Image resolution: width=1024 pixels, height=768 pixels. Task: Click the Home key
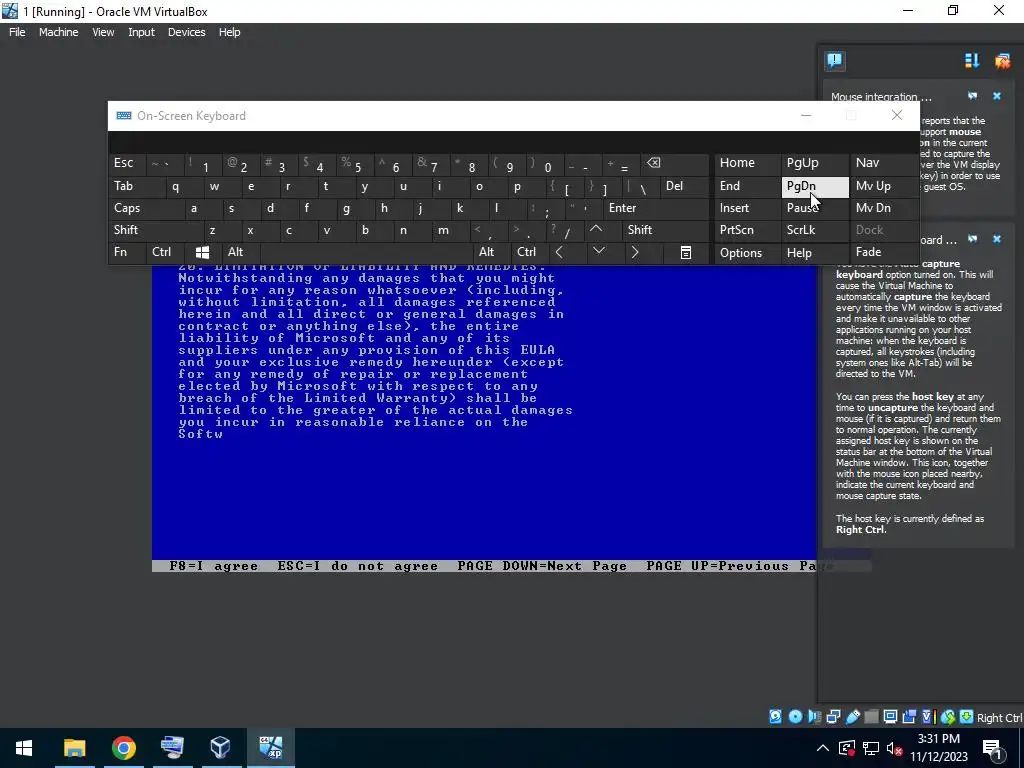point(748,164)
